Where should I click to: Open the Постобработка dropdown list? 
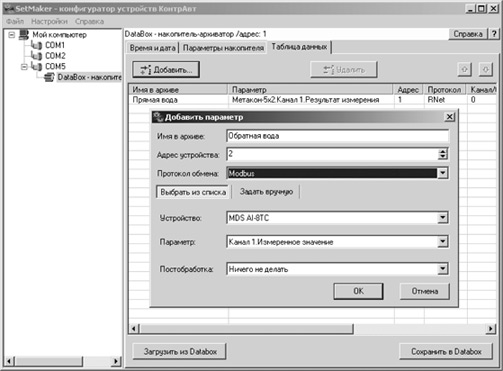[442, 269]
